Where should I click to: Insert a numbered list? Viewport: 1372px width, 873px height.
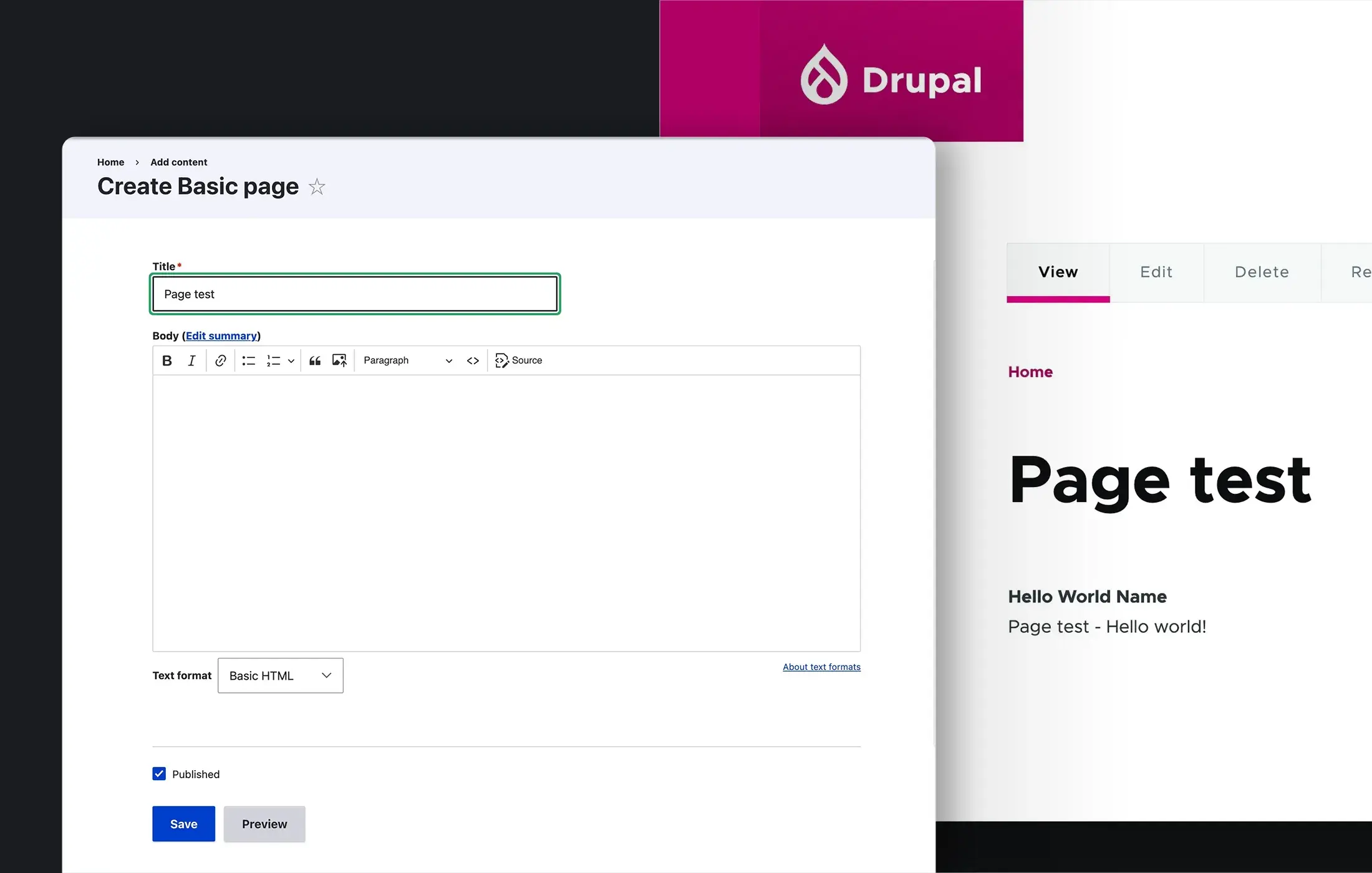point(273,360)
